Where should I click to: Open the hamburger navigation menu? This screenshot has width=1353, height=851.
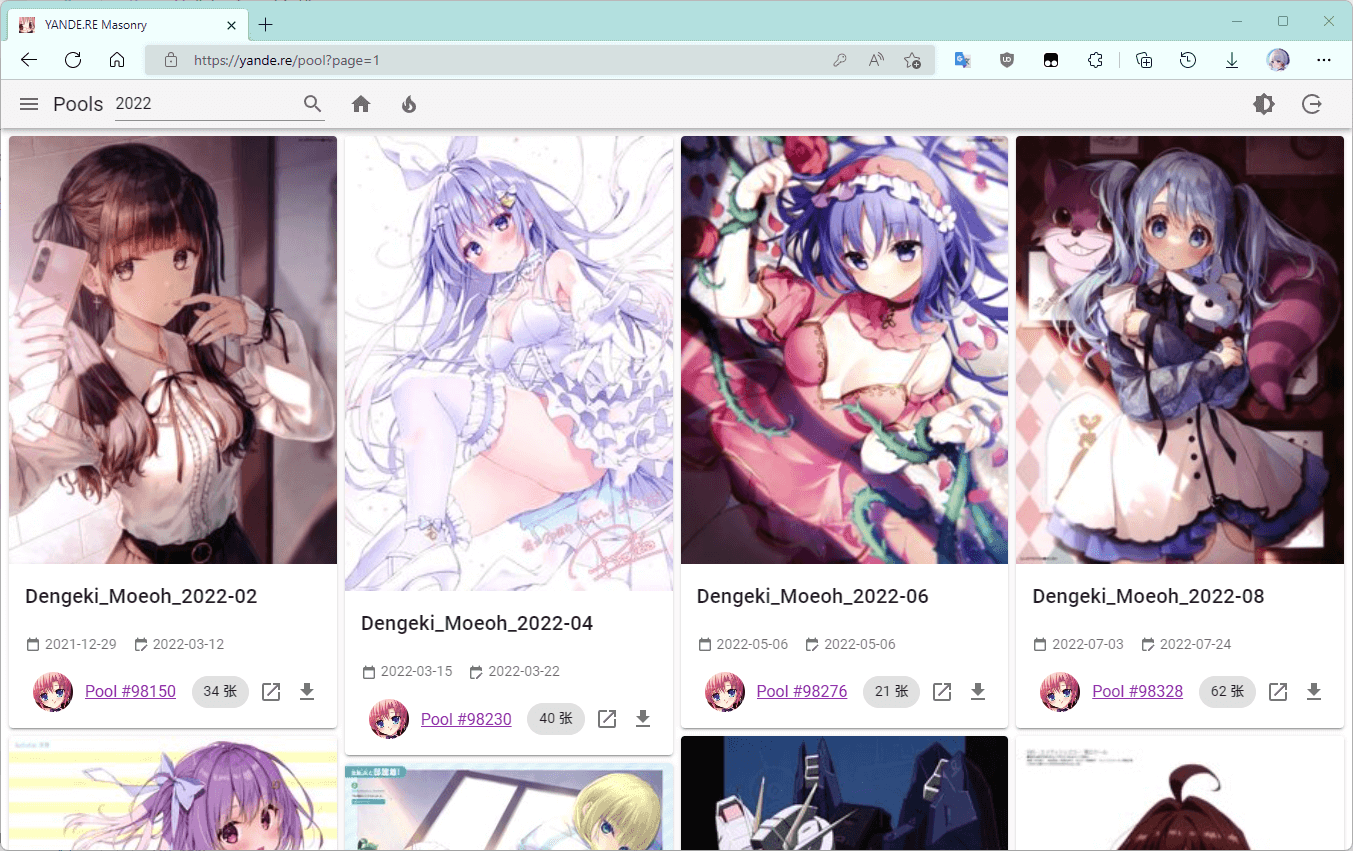tap(29, 104)
